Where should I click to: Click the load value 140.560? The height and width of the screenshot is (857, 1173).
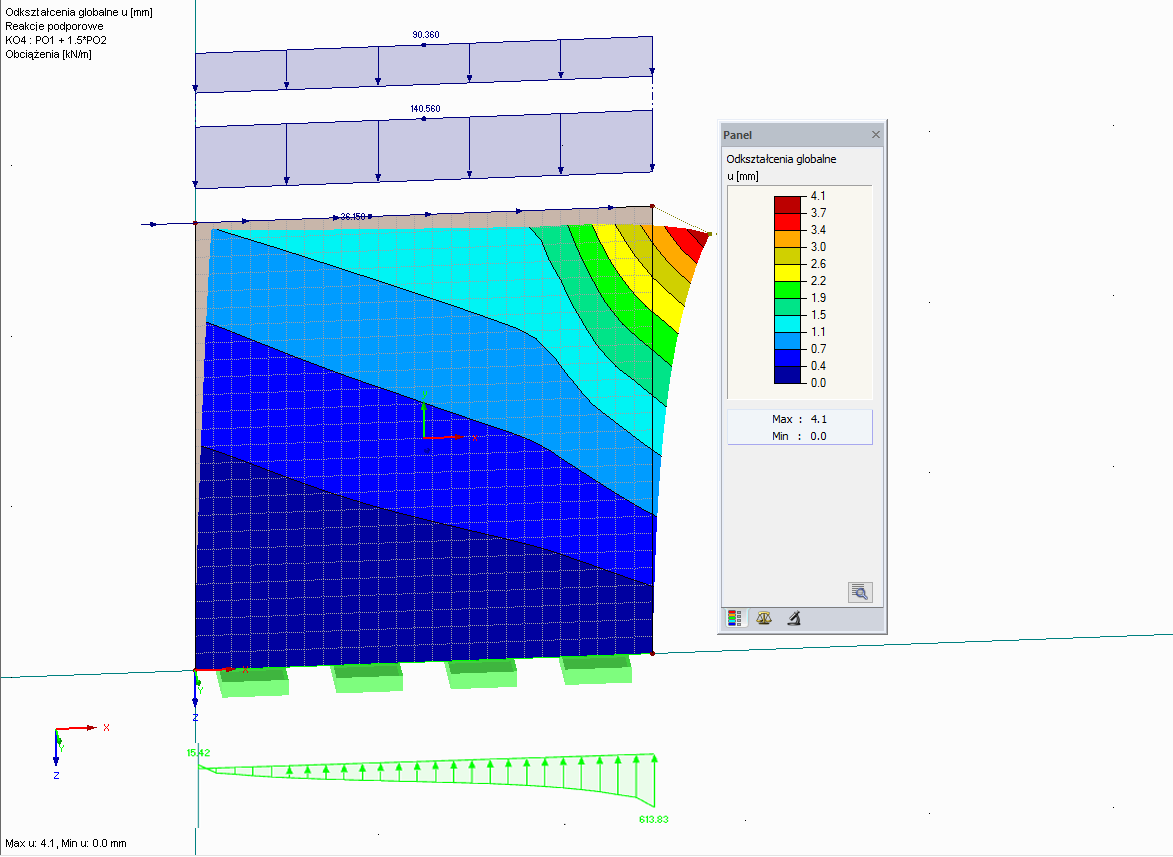[425, 109]
